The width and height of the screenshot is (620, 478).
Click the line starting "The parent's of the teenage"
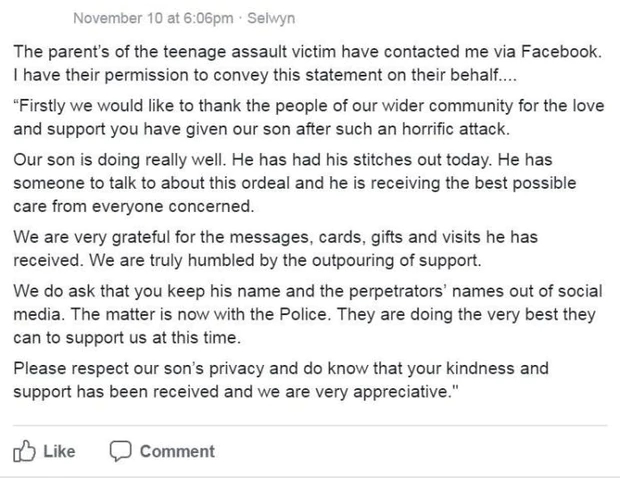point(307,52)
